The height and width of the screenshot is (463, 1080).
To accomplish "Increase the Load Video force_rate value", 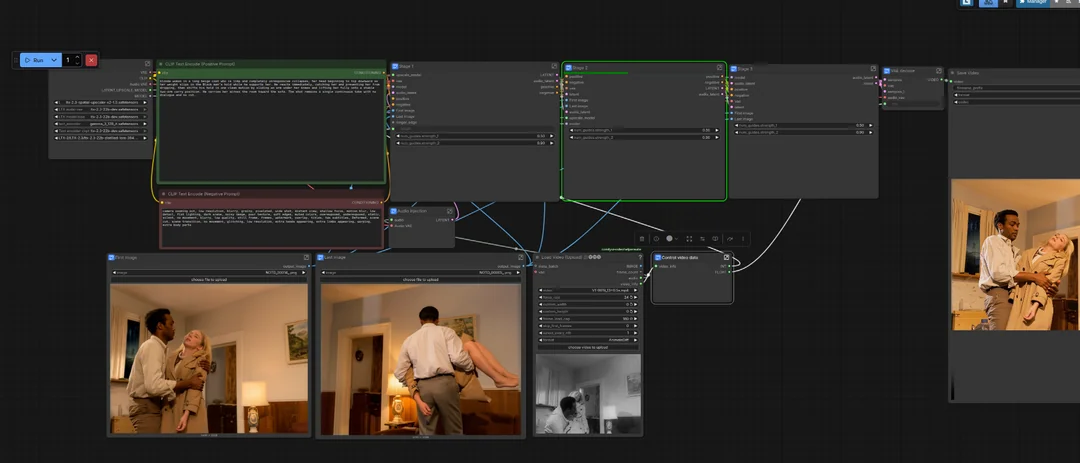I will [636, 297].
